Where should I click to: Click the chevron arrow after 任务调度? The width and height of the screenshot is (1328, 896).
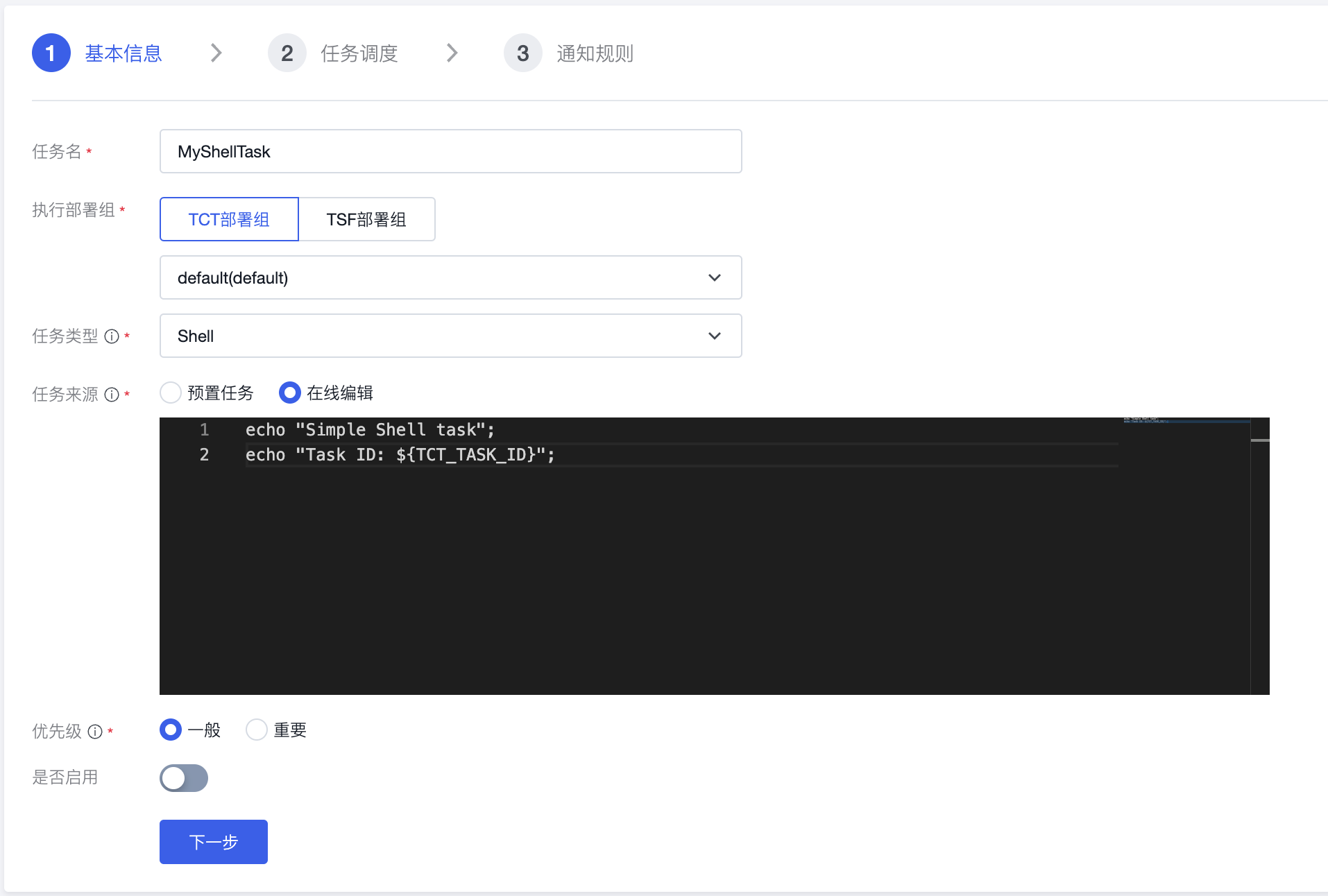452,53
